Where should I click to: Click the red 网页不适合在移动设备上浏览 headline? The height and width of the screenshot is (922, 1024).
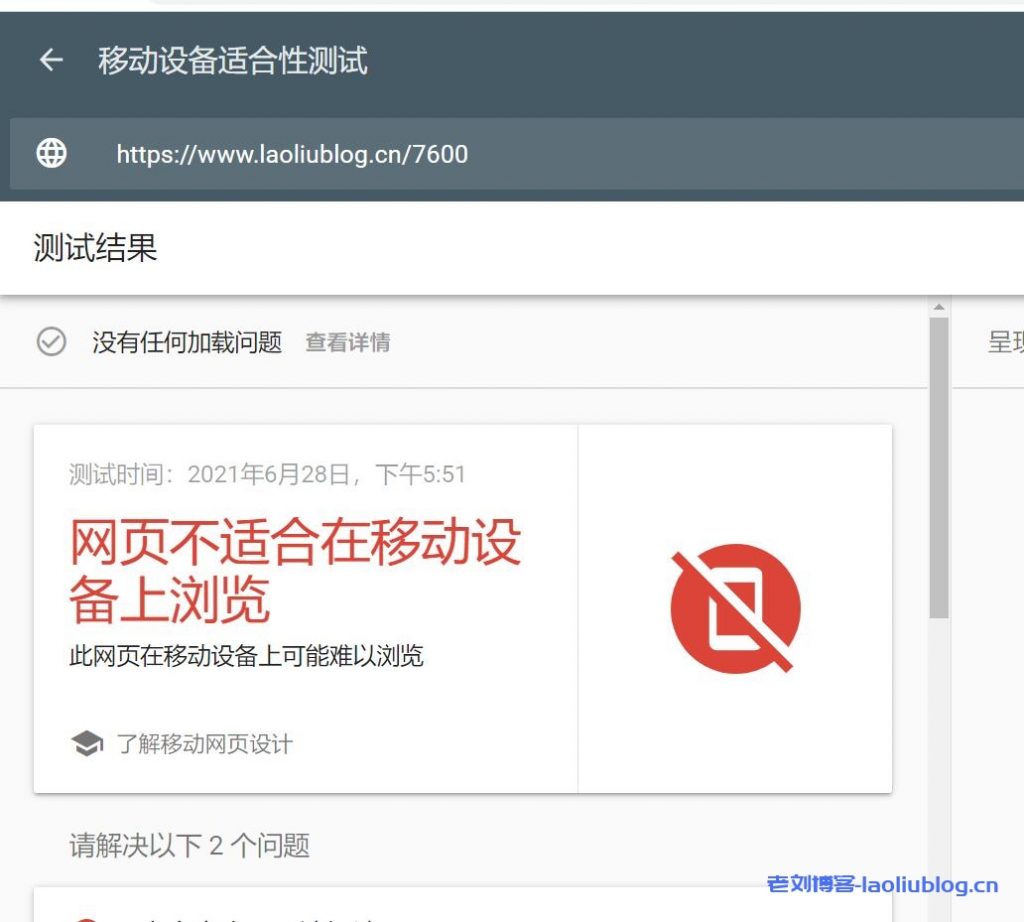pyautogui.click(x=295, y=571)
